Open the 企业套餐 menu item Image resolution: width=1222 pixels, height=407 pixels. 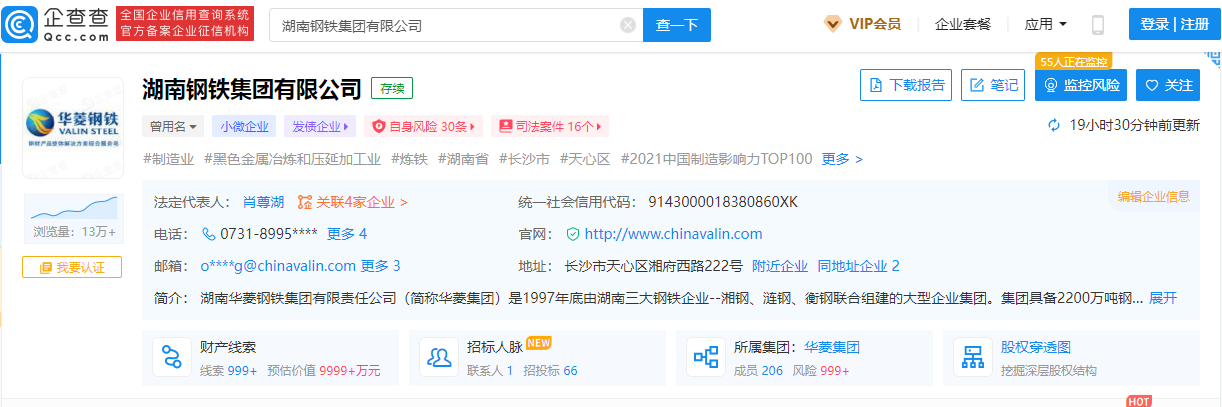tap(962, 24)
